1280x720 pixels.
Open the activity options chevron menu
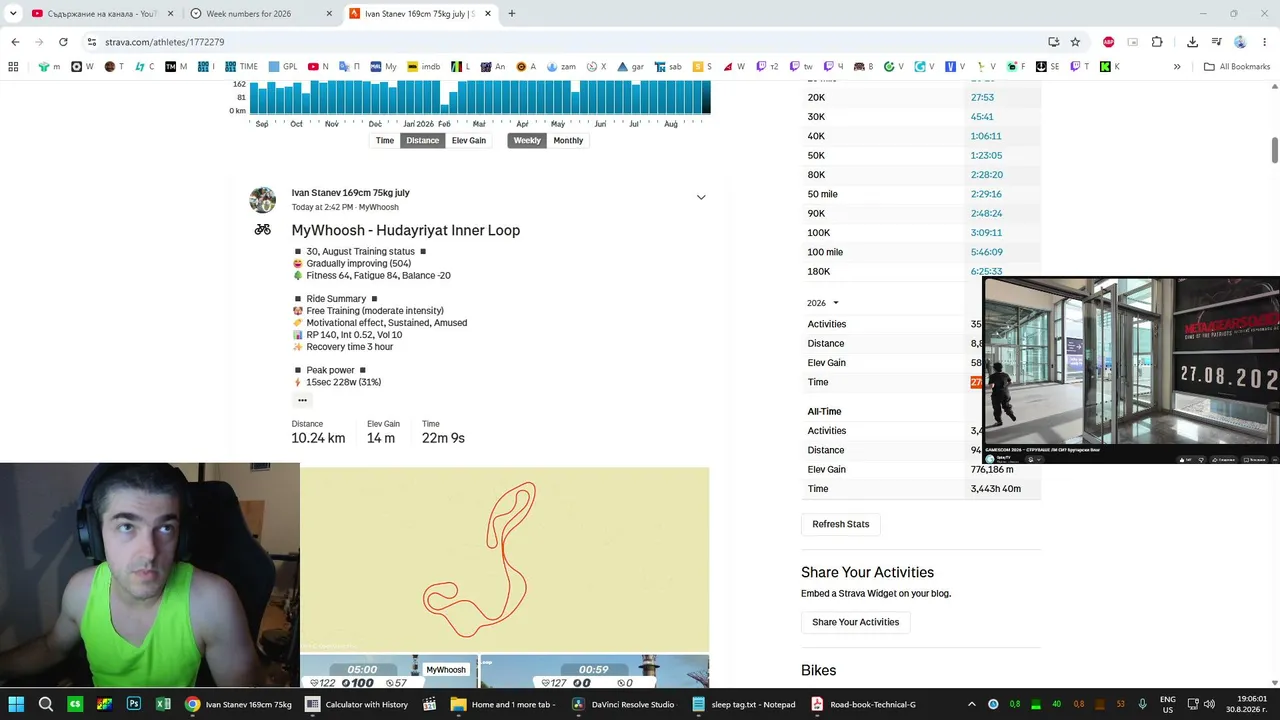[701, 197]
